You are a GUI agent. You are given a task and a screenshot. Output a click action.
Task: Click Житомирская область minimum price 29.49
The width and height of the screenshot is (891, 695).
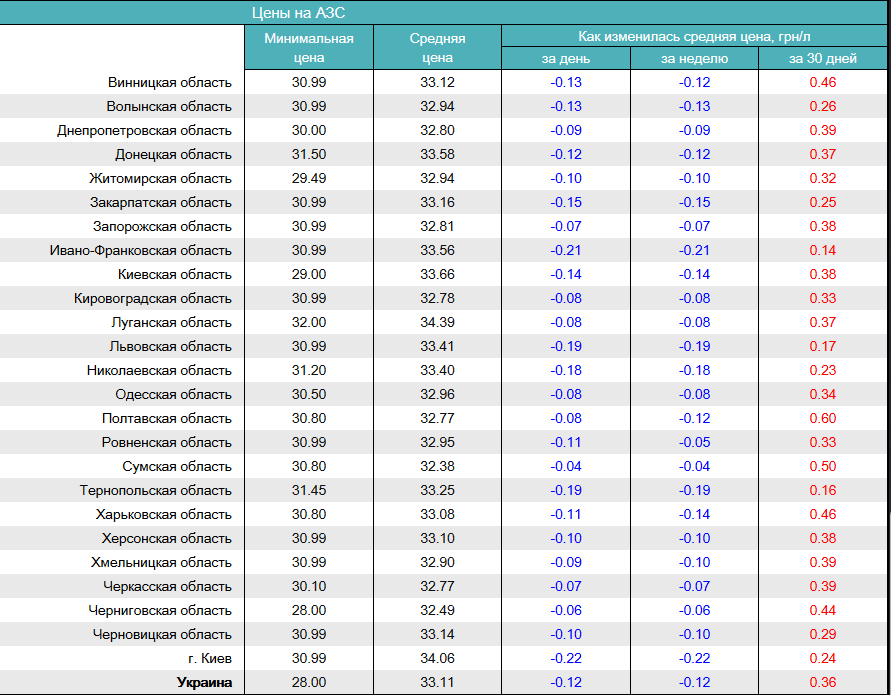pos(309,178)
